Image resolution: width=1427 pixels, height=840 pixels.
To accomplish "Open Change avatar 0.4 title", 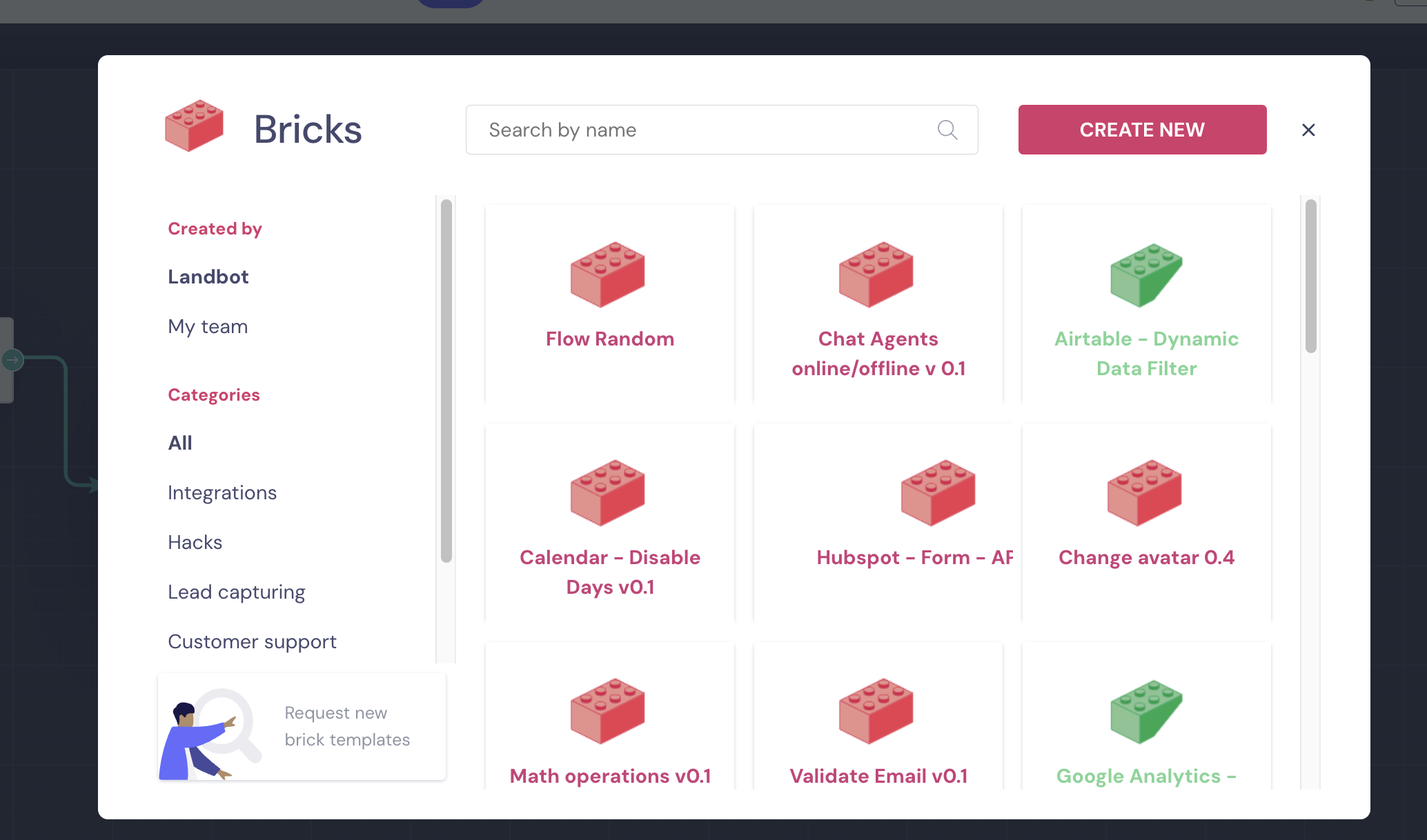I will pyautogui.click(x=1147, y=557).
